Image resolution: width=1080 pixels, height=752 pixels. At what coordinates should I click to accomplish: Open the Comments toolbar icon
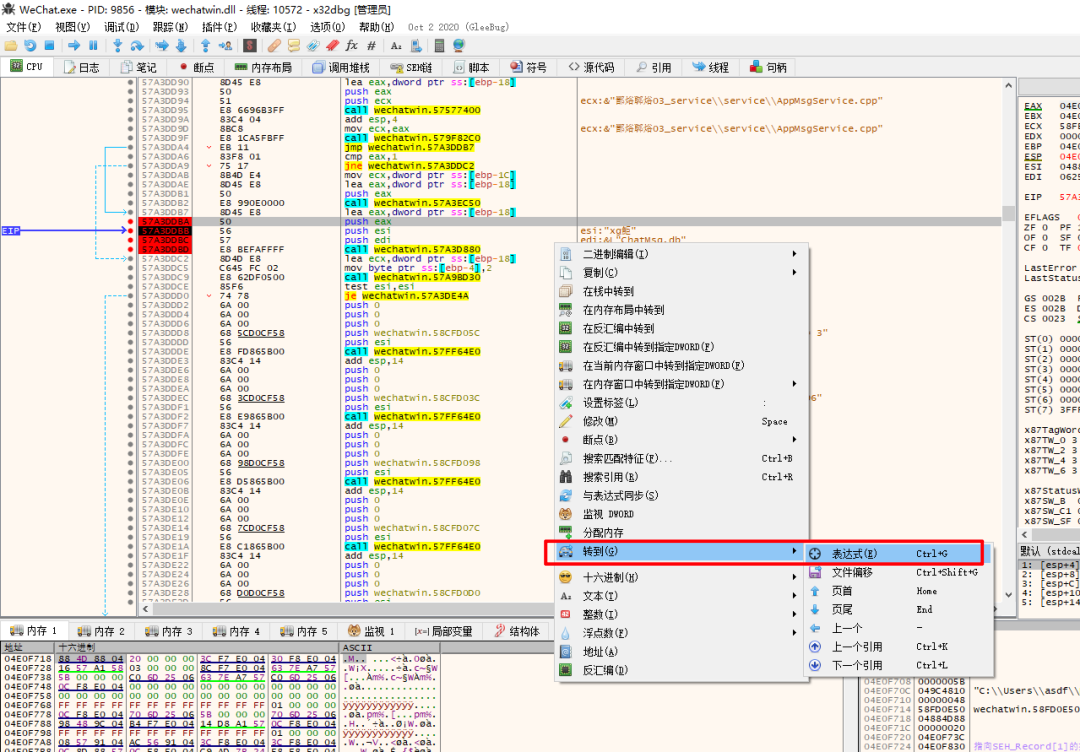pos(294,45)
